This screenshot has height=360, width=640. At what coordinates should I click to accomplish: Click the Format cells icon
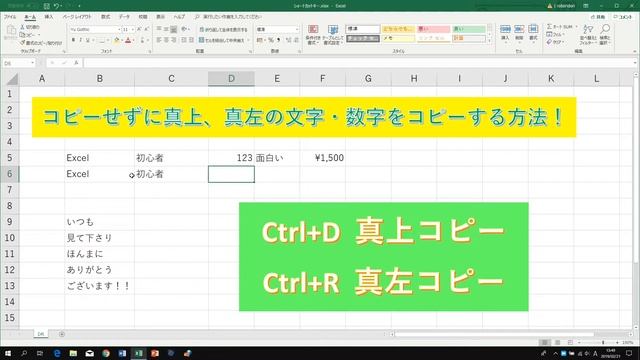click(533, 29)
